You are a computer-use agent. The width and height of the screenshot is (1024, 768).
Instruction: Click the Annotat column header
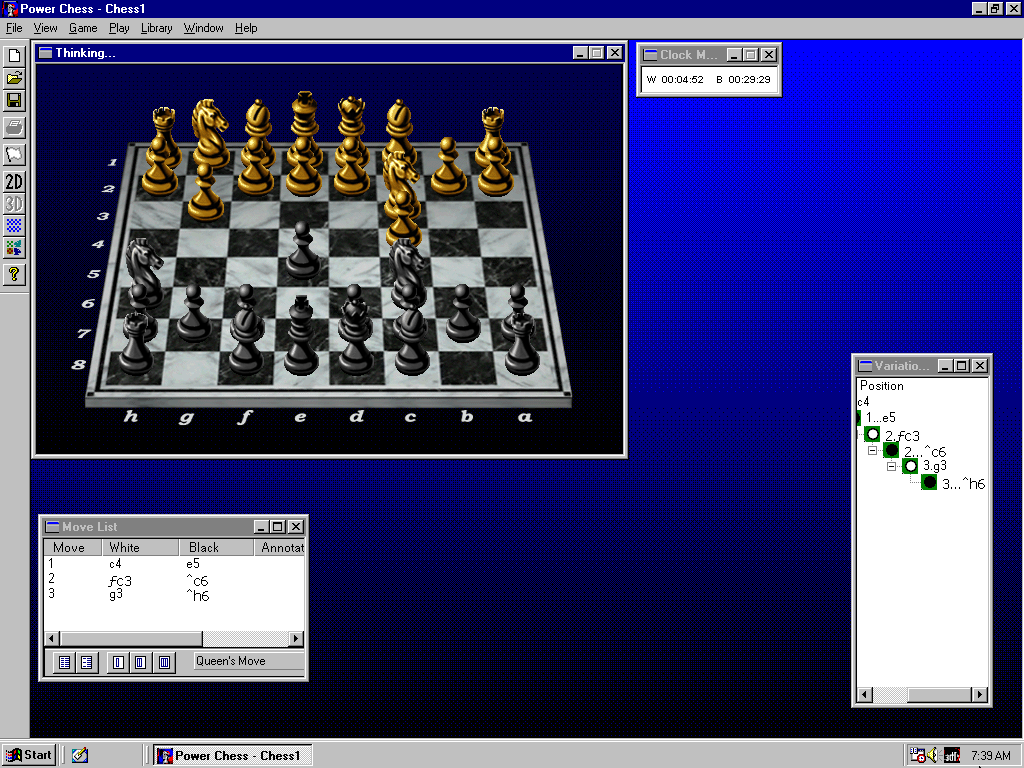[280, 547]
